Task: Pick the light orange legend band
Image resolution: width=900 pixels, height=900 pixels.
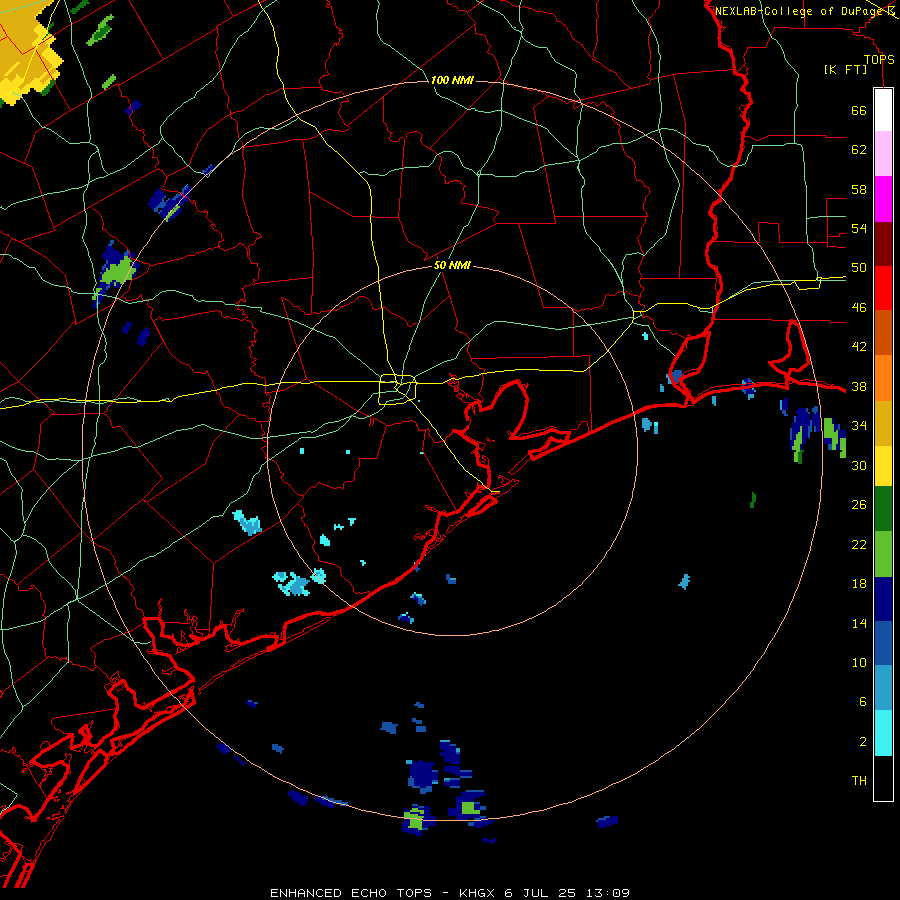Action: pos(883,378)
